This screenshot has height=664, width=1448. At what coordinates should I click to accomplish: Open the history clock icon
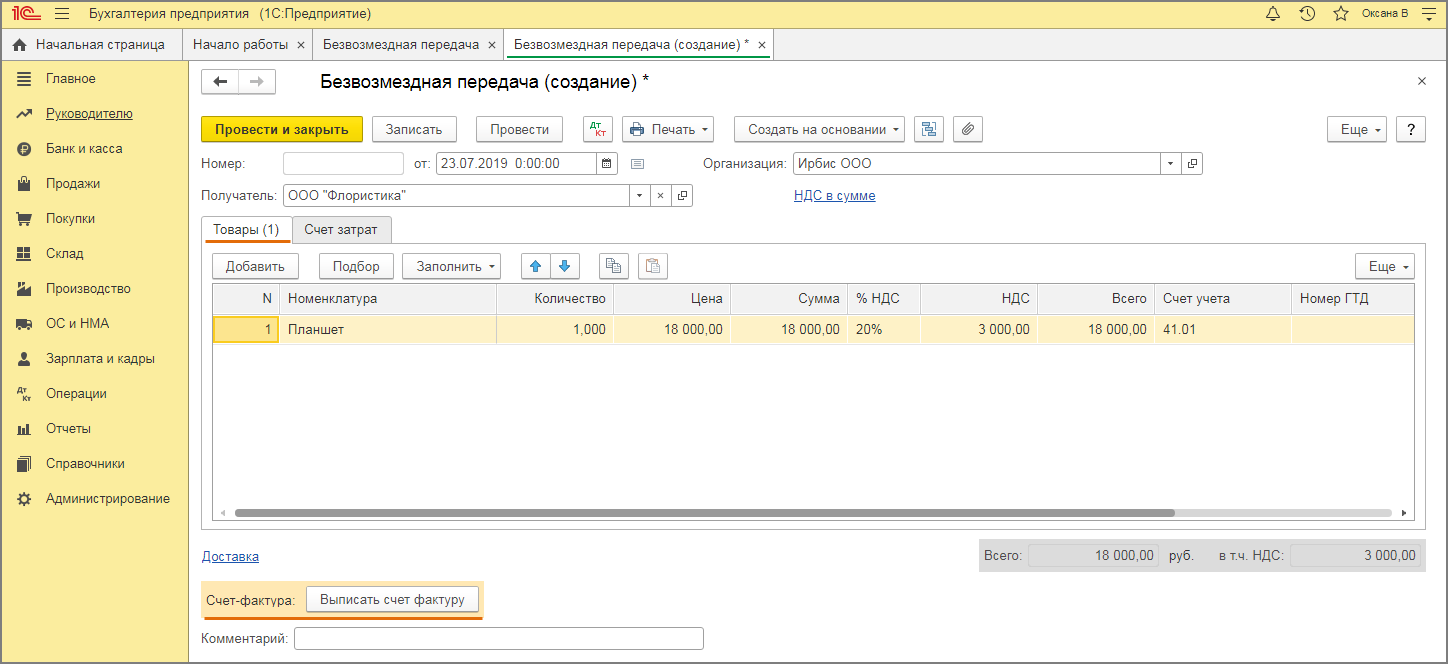pyautogui.click(x=1307, y=14)
